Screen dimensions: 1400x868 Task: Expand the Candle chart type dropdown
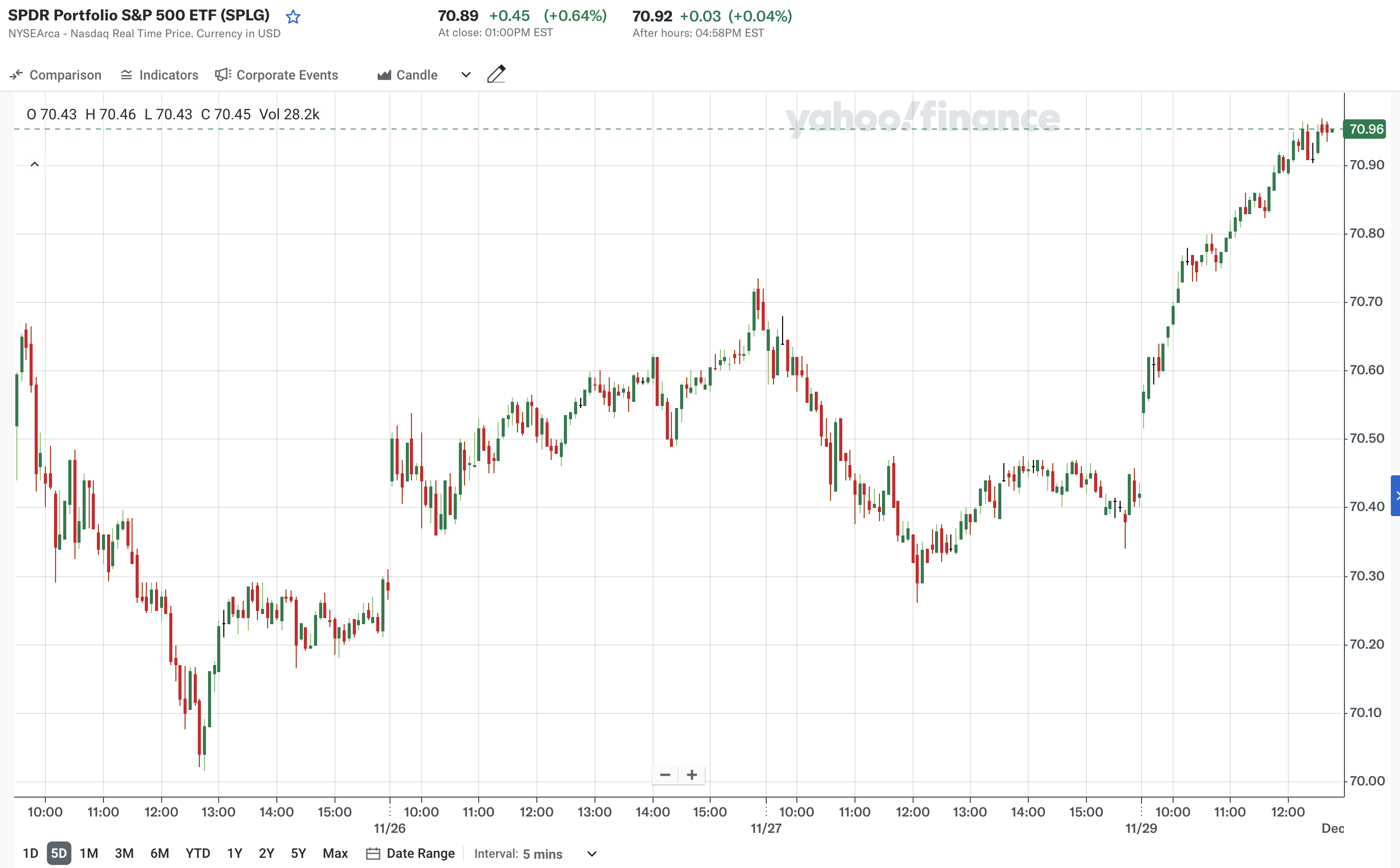click(x=466, y=75)
